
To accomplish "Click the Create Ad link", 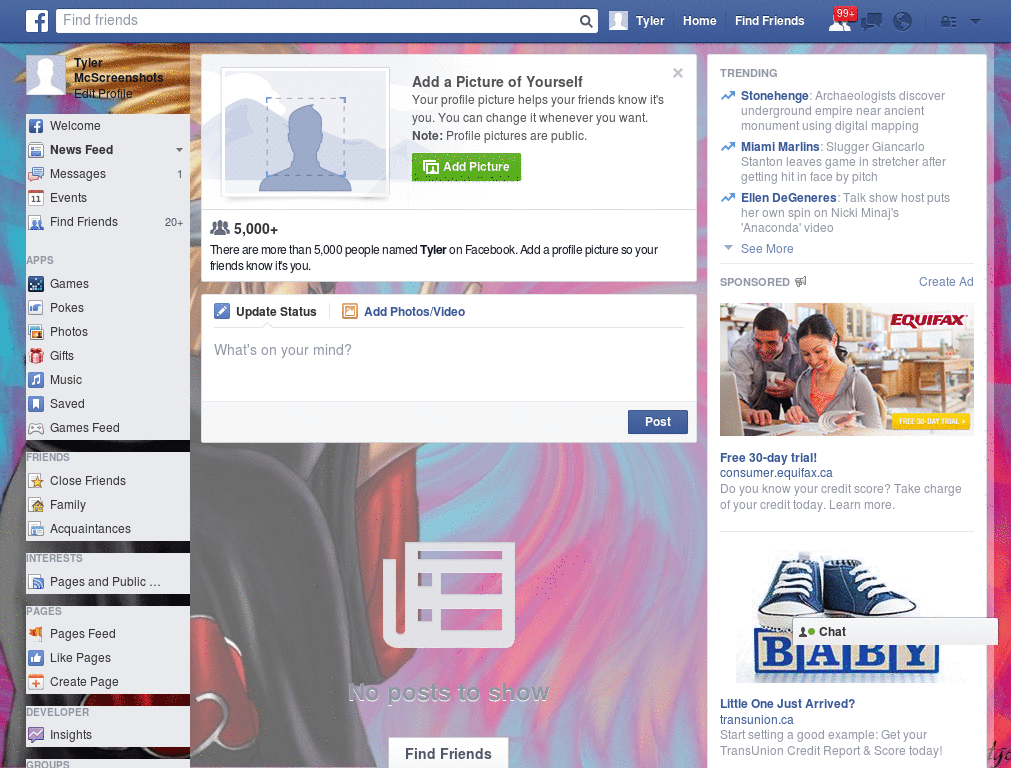I will pyautogui.click(x=946, y=281).
